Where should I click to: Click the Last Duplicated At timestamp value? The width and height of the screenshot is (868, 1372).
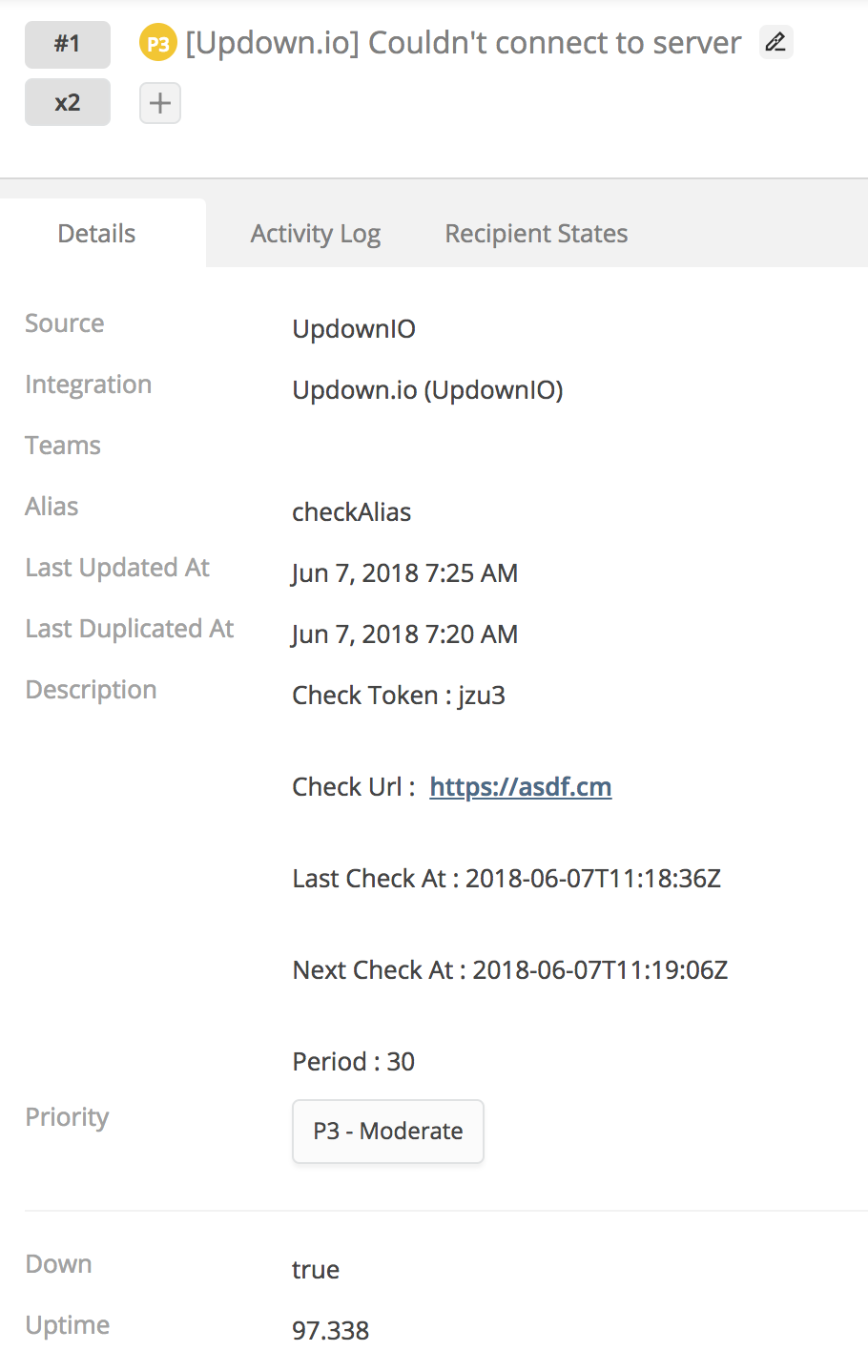click(405, 634)
